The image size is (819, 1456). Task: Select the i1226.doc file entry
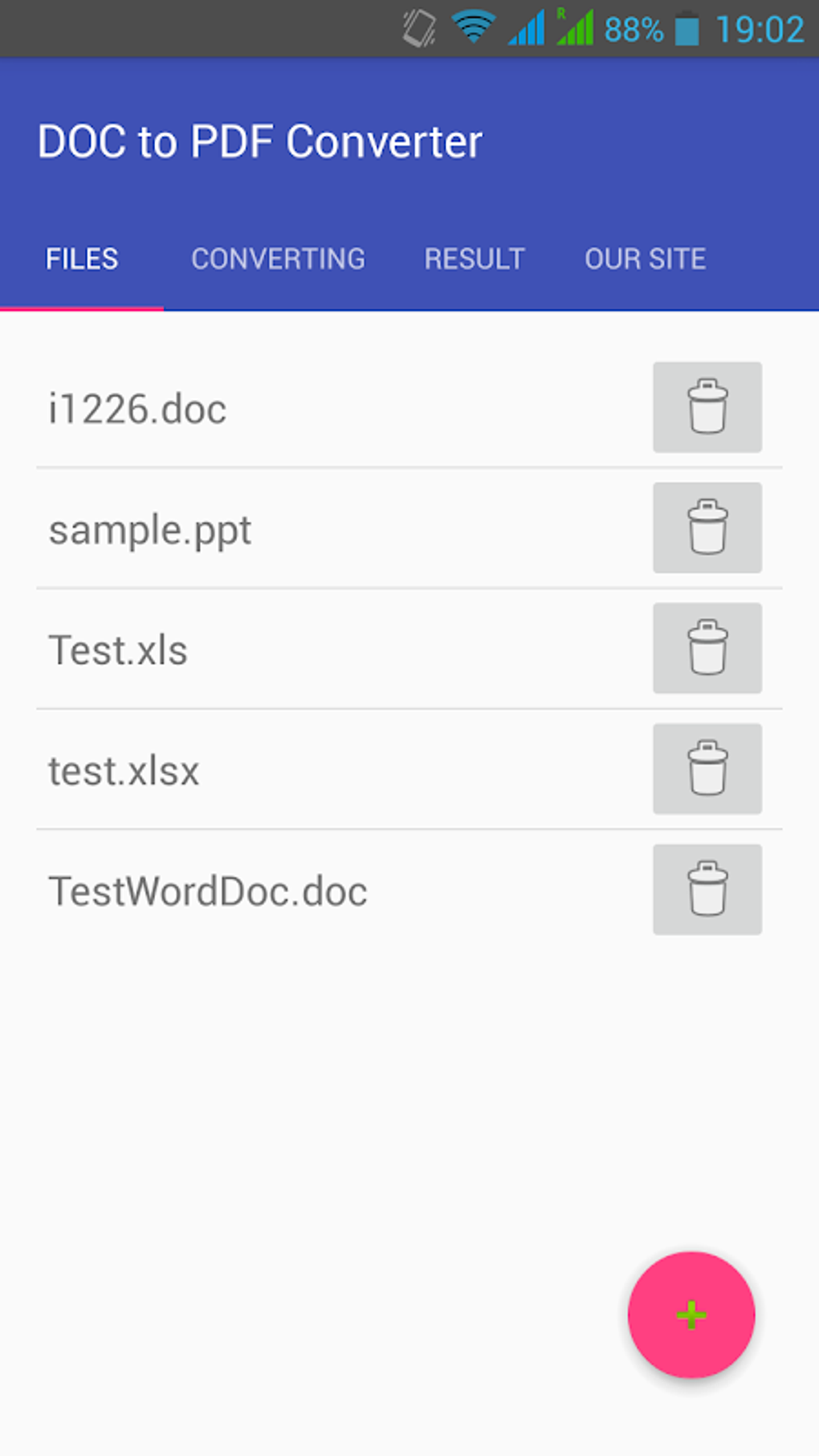(137, 409)
